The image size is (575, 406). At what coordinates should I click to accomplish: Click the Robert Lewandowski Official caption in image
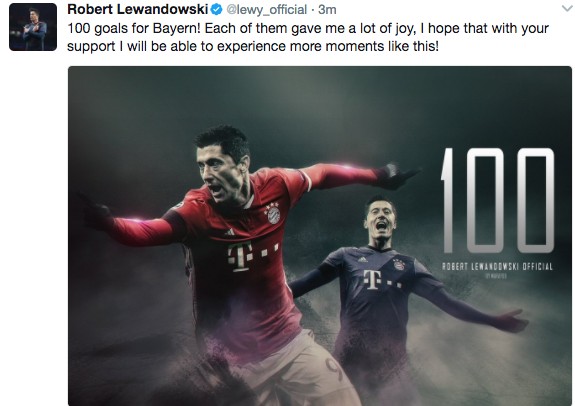pos(497,267)
